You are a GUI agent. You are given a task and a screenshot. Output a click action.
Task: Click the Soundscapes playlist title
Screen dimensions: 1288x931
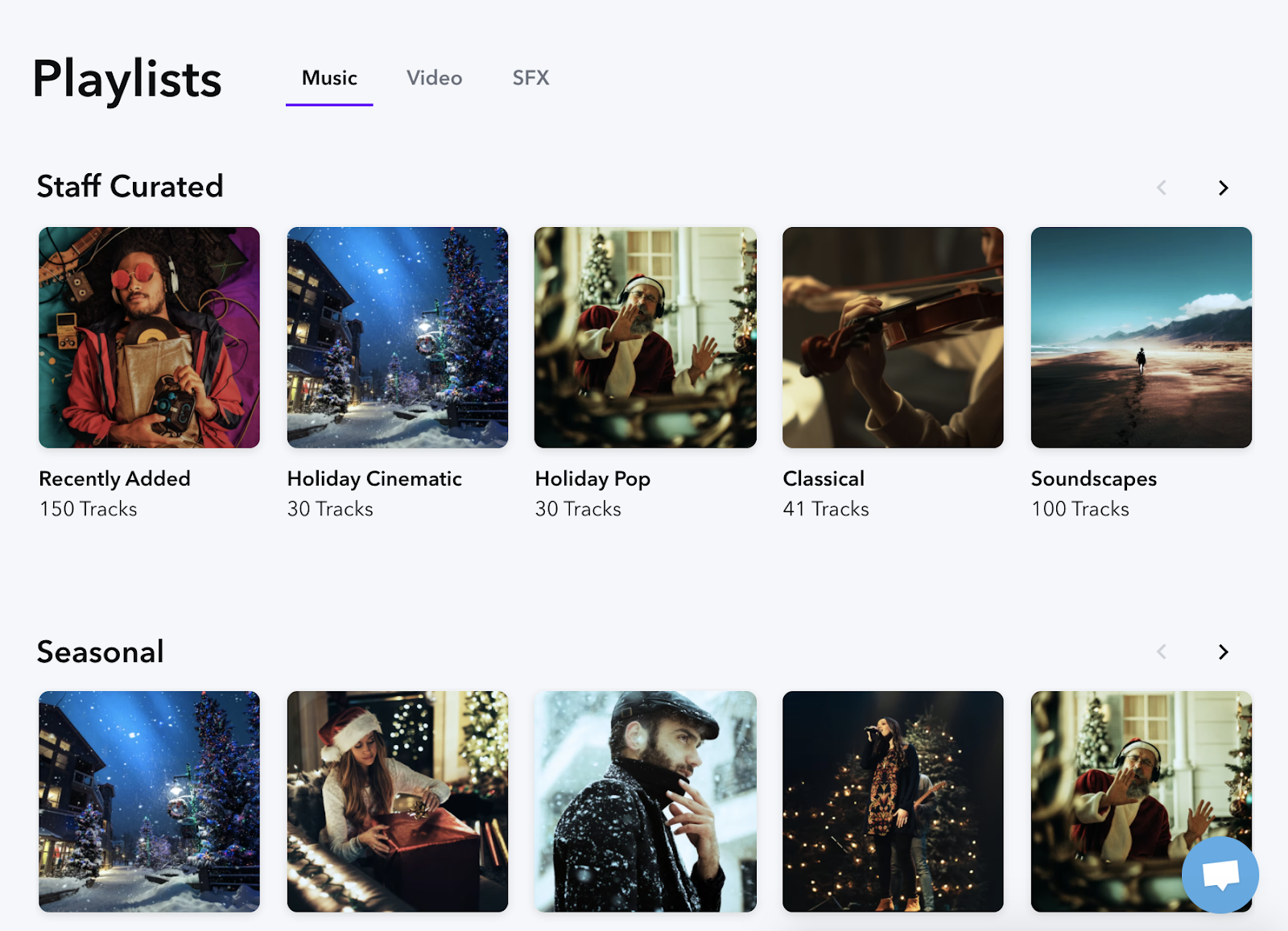[1093, 478]
